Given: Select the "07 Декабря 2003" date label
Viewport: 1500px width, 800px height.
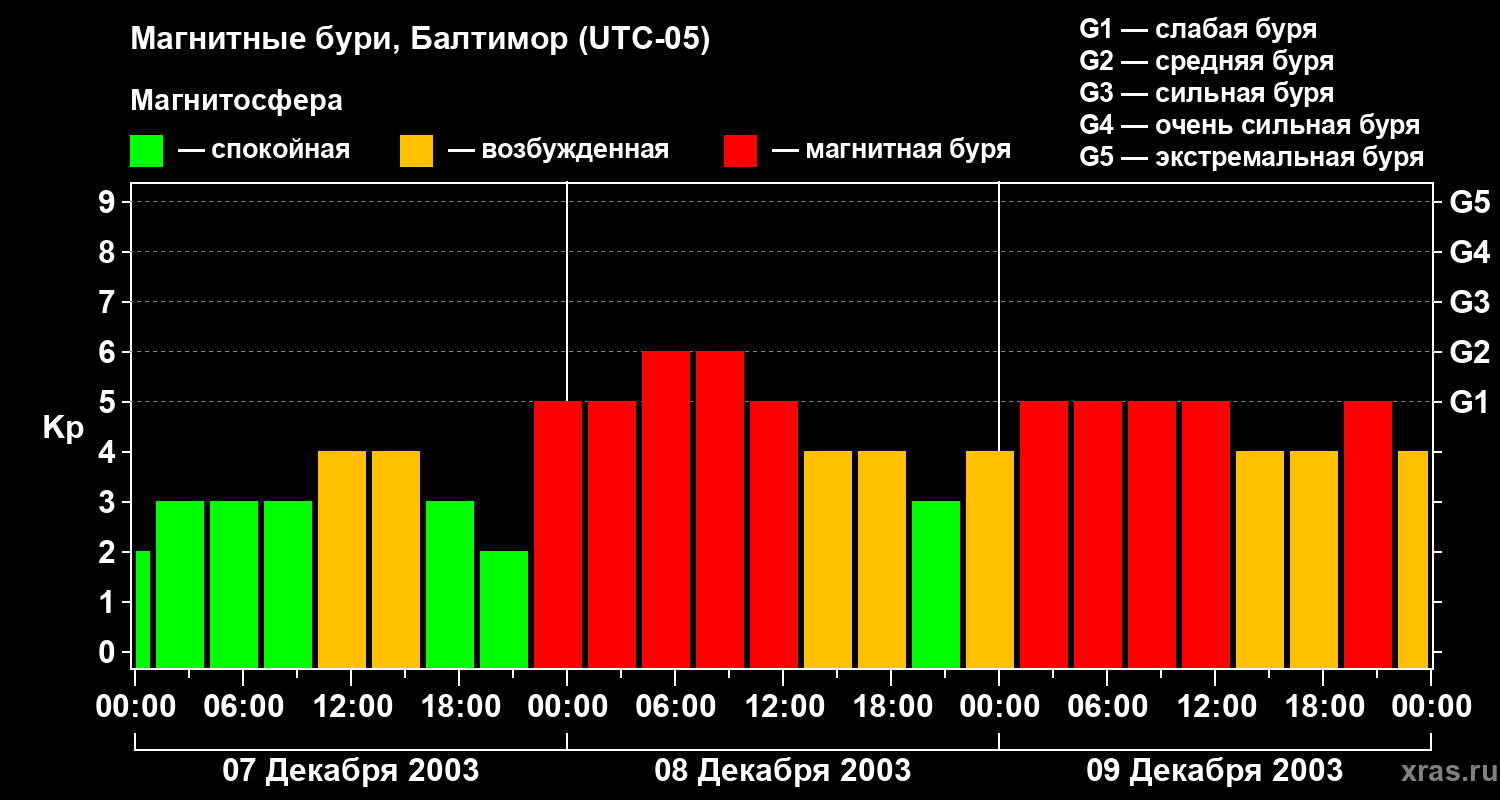Looking at the screenshot, I should (350, 771).
